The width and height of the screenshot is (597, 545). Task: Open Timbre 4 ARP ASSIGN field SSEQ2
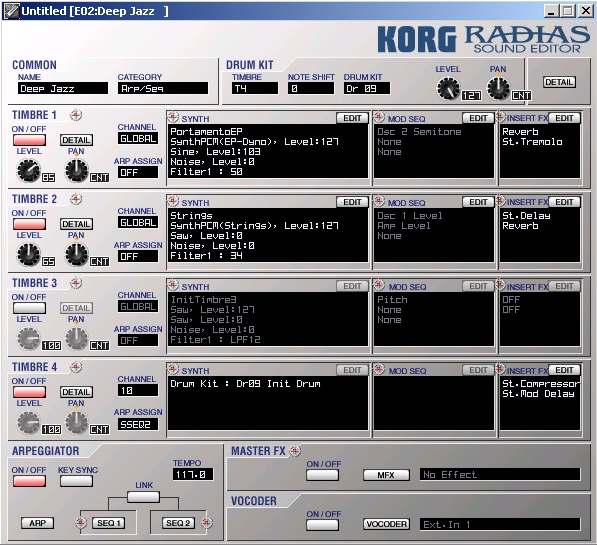tap(138, 424)
